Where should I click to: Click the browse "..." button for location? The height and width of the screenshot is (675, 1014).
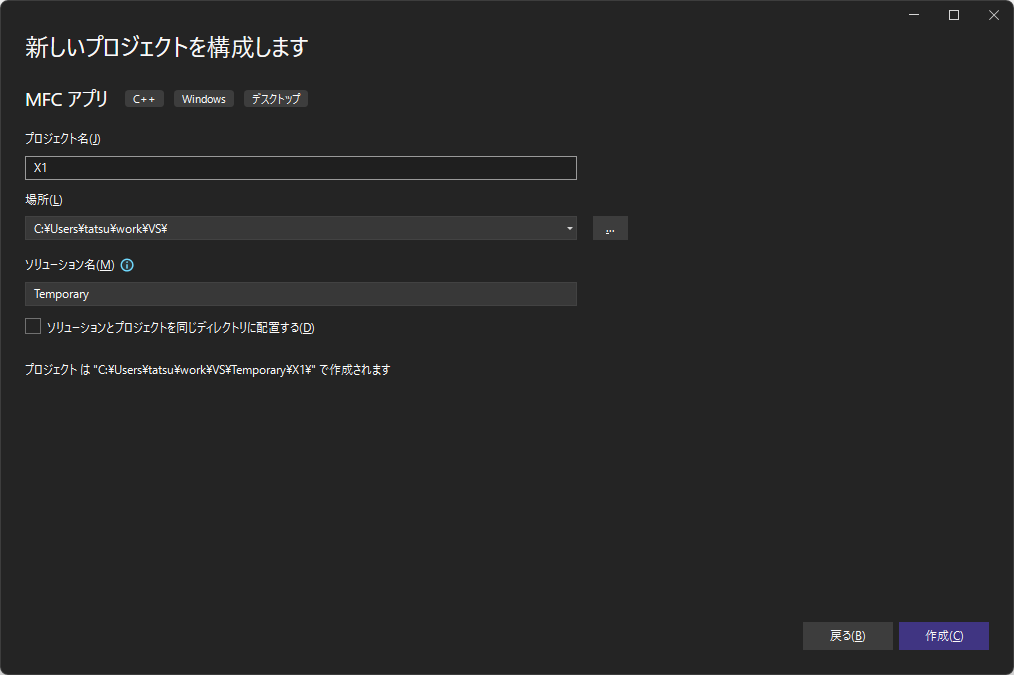(x=610, y=228)
